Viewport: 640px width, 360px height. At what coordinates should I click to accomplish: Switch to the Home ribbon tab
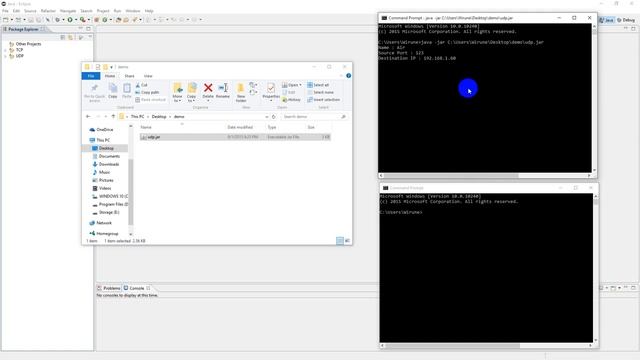coord(110,76)
